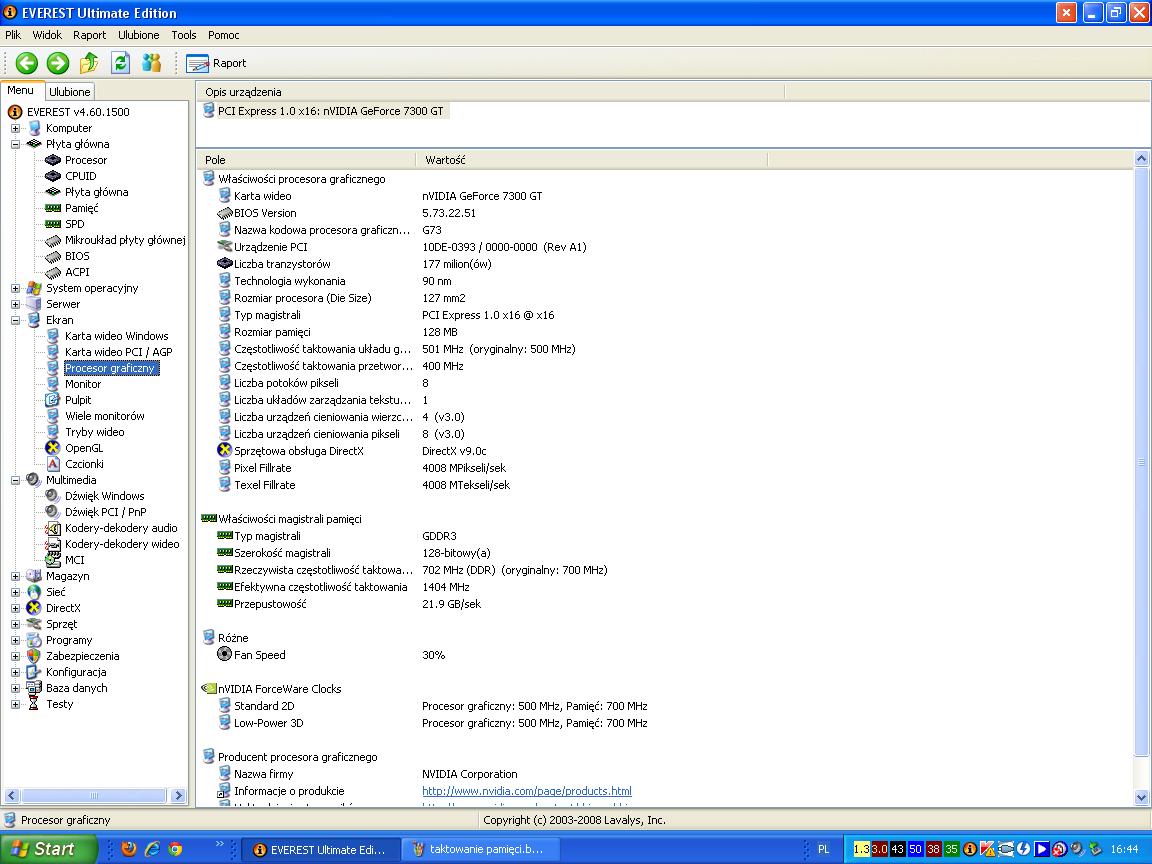
Task: Open the Raport menu in the menu bar
Action: coord(90,35)
